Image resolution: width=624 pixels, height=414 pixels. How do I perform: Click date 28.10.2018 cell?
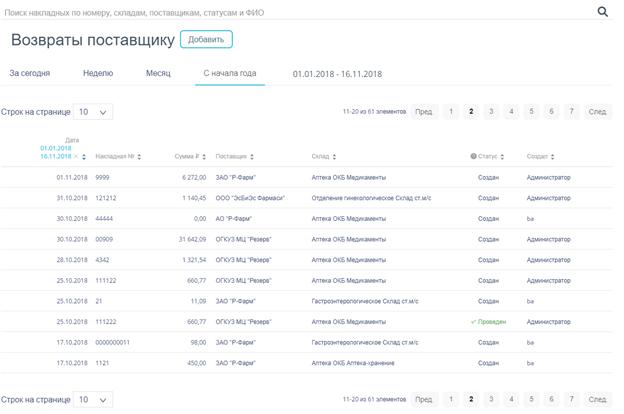(72, 260)
